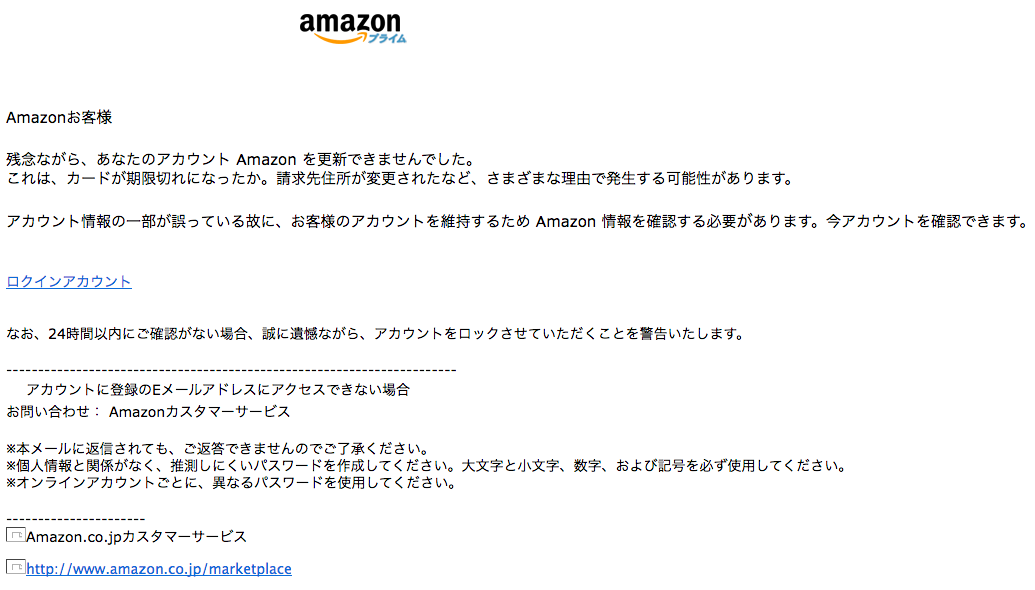
Task: Open the amazon.co.jp/marketplace link
Action: point(159,568)
